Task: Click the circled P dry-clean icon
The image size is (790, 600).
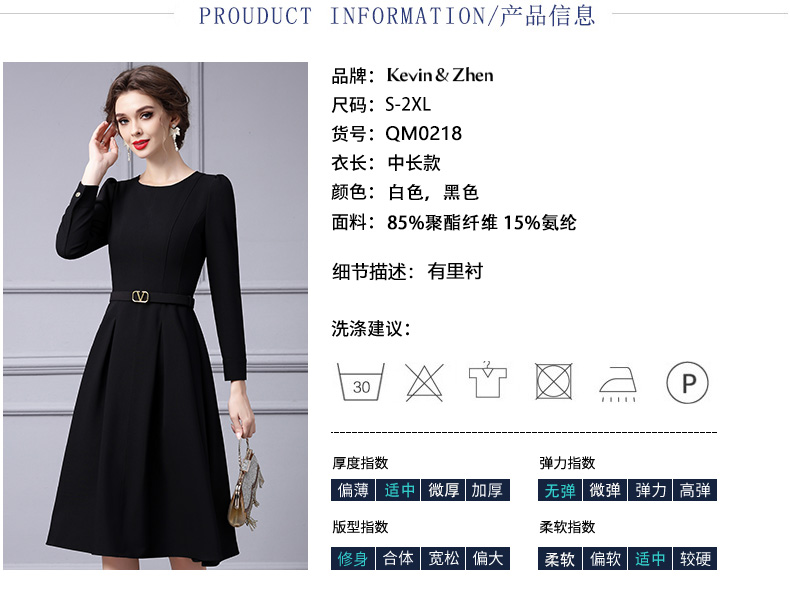Action: (687, 382)
